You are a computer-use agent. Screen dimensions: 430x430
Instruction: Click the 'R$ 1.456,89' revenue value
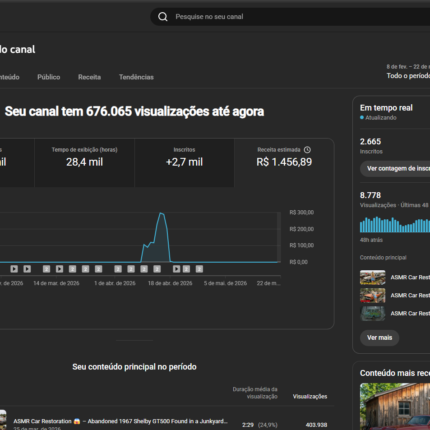(284, 162)
